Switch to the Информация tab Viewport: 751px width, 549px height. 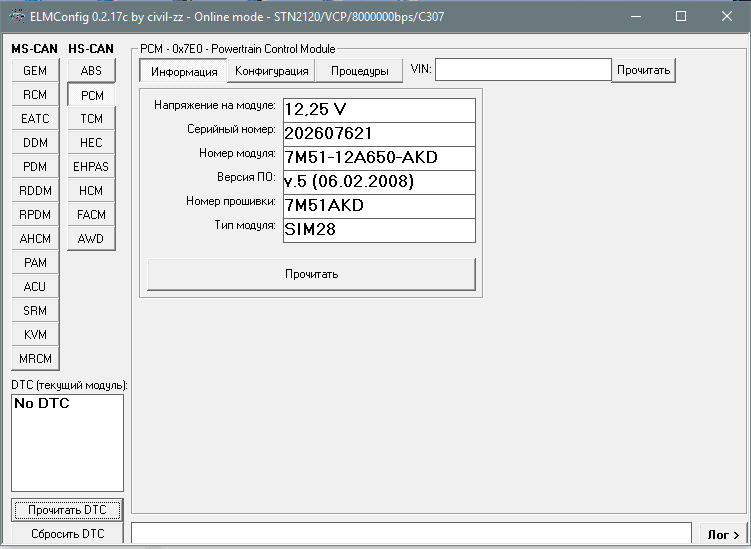point(183,71)
